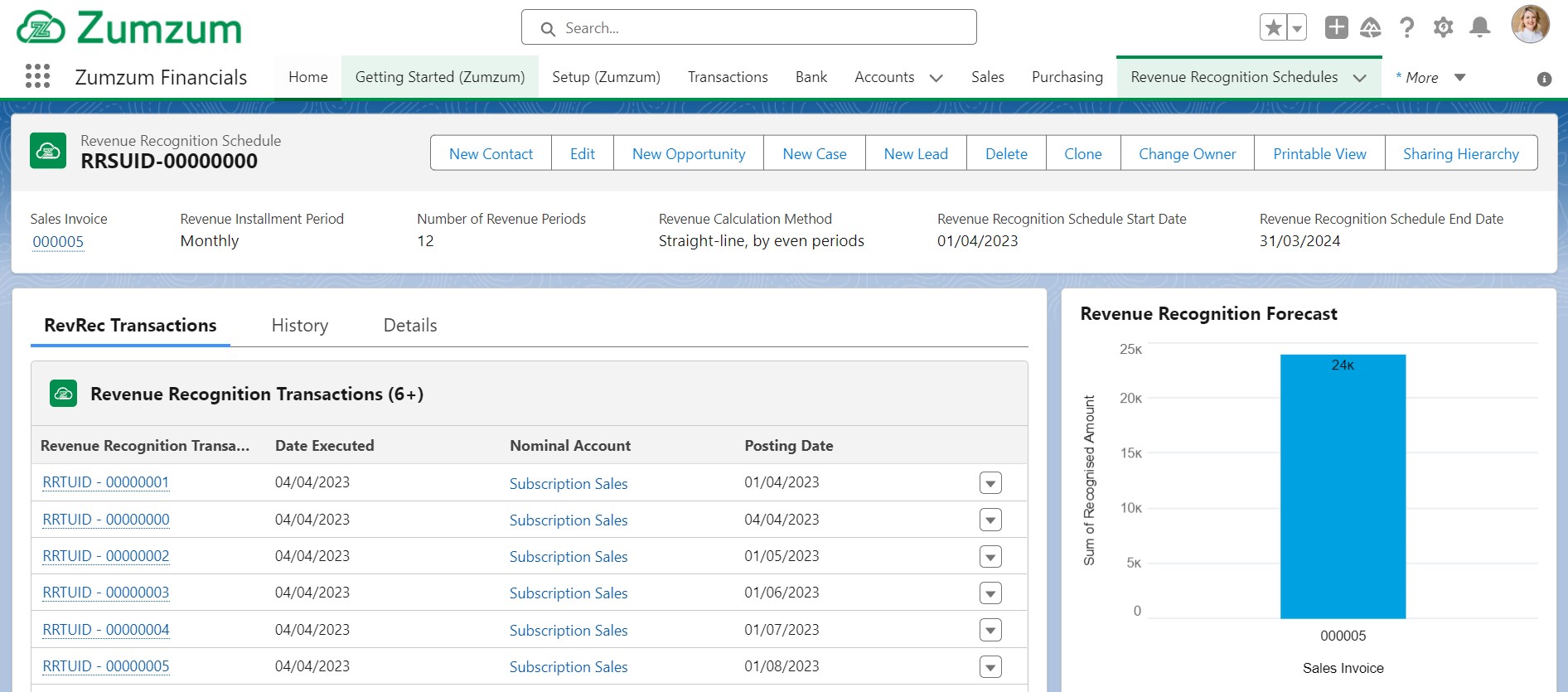Open transaction RRTUID - 00000004

point(106,630)
